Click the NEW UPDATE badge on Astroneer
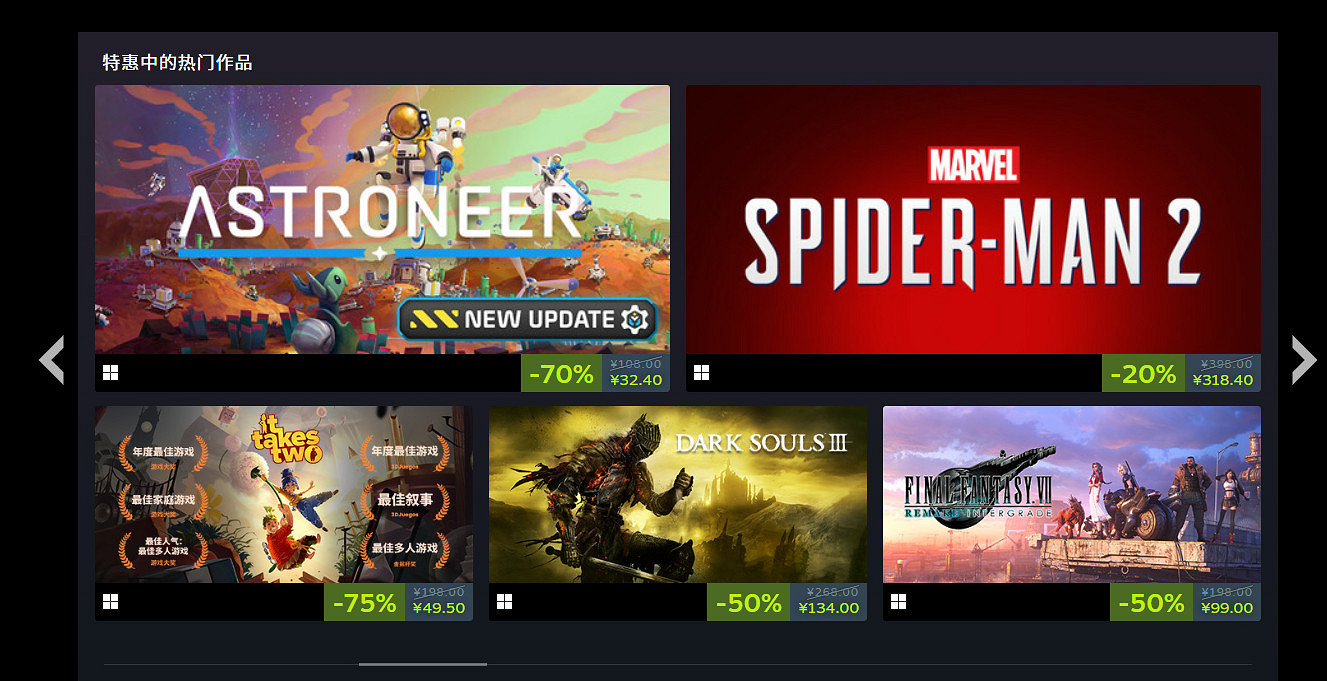 coord(528,320)
